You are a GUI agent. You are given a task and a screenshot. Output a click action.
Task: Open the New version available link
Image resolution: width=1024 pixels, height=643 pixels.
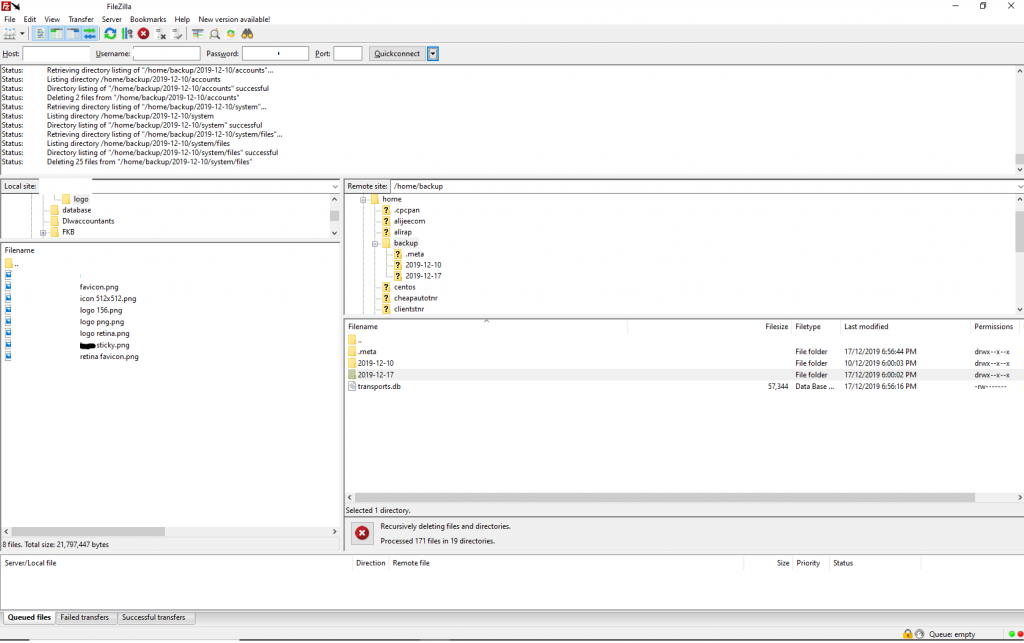click(232, 19)
